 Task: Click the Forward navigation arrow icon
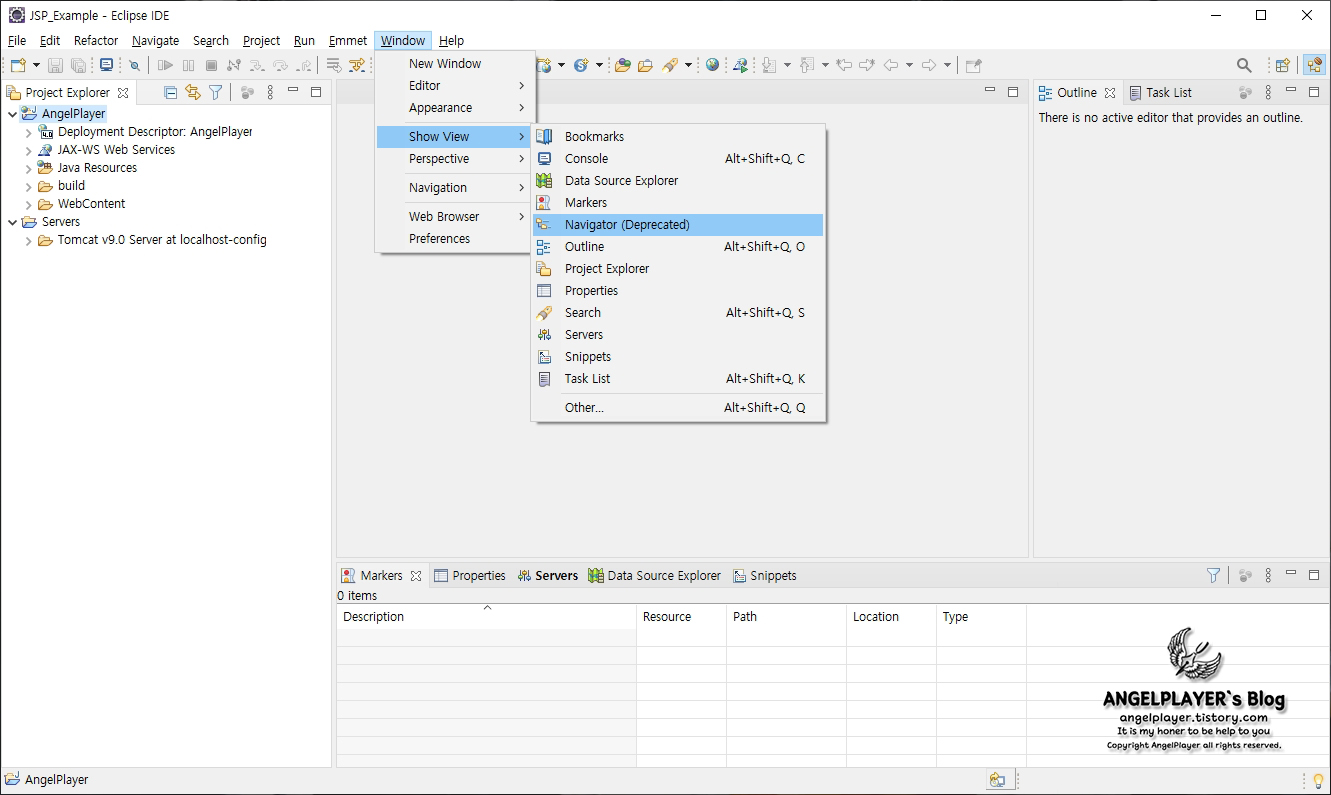[929, 65]
